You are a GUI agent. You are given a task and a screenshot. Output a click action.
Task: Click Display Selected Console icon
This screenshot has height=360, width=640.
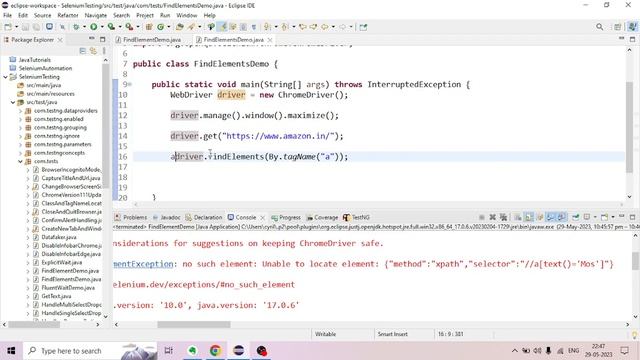pyautogui.click(x=587, y=217)
